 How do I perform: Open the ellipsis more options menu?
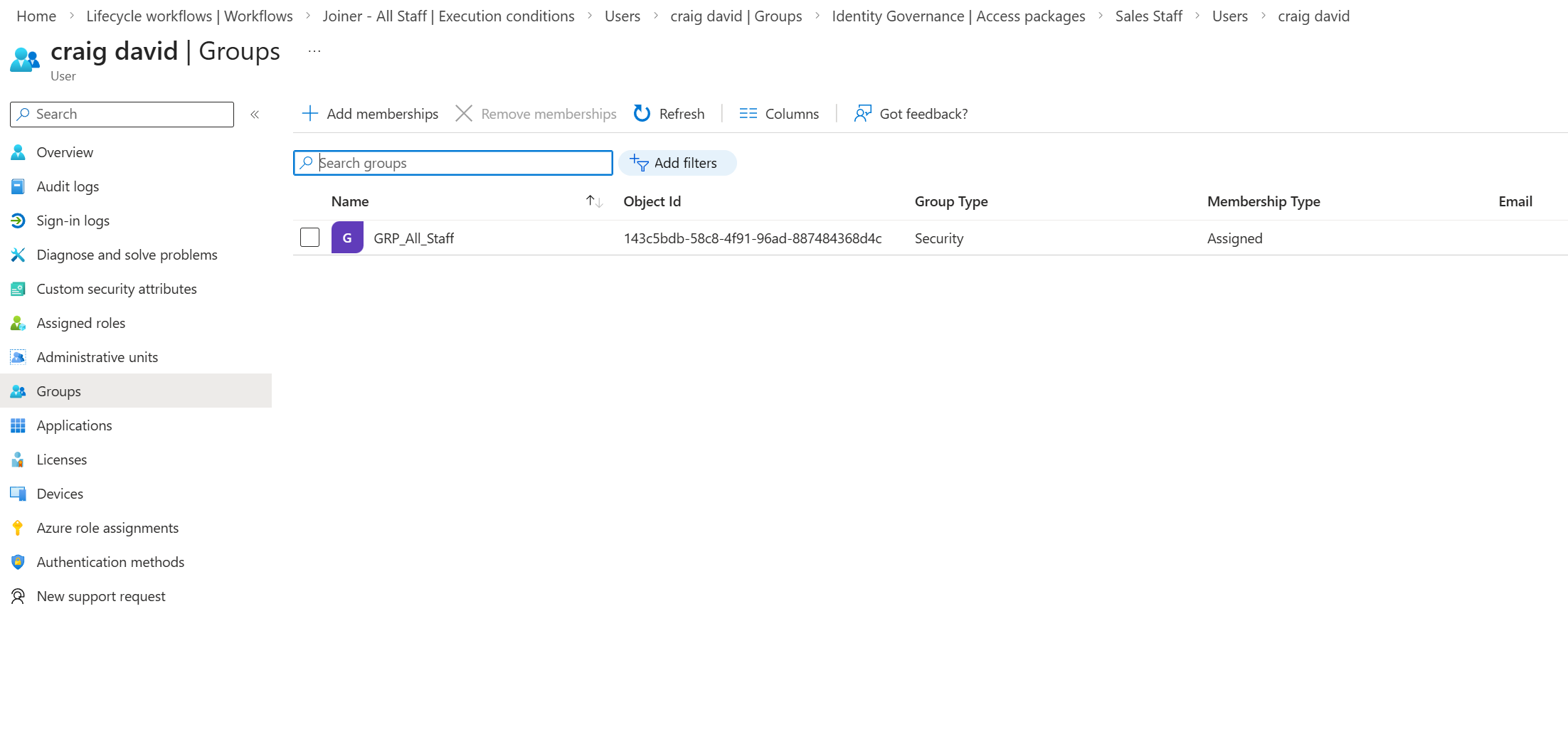314,51
